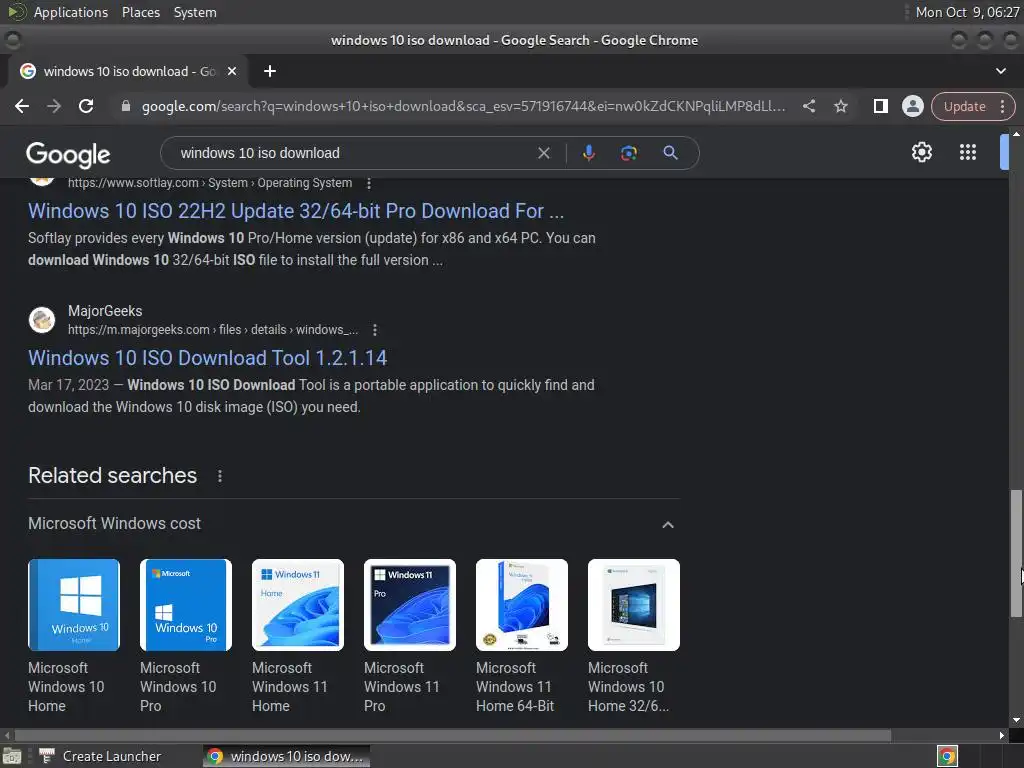Switch to Create Launcher taskbar window
The image size is (1024, 768).
tap(99, 756)
